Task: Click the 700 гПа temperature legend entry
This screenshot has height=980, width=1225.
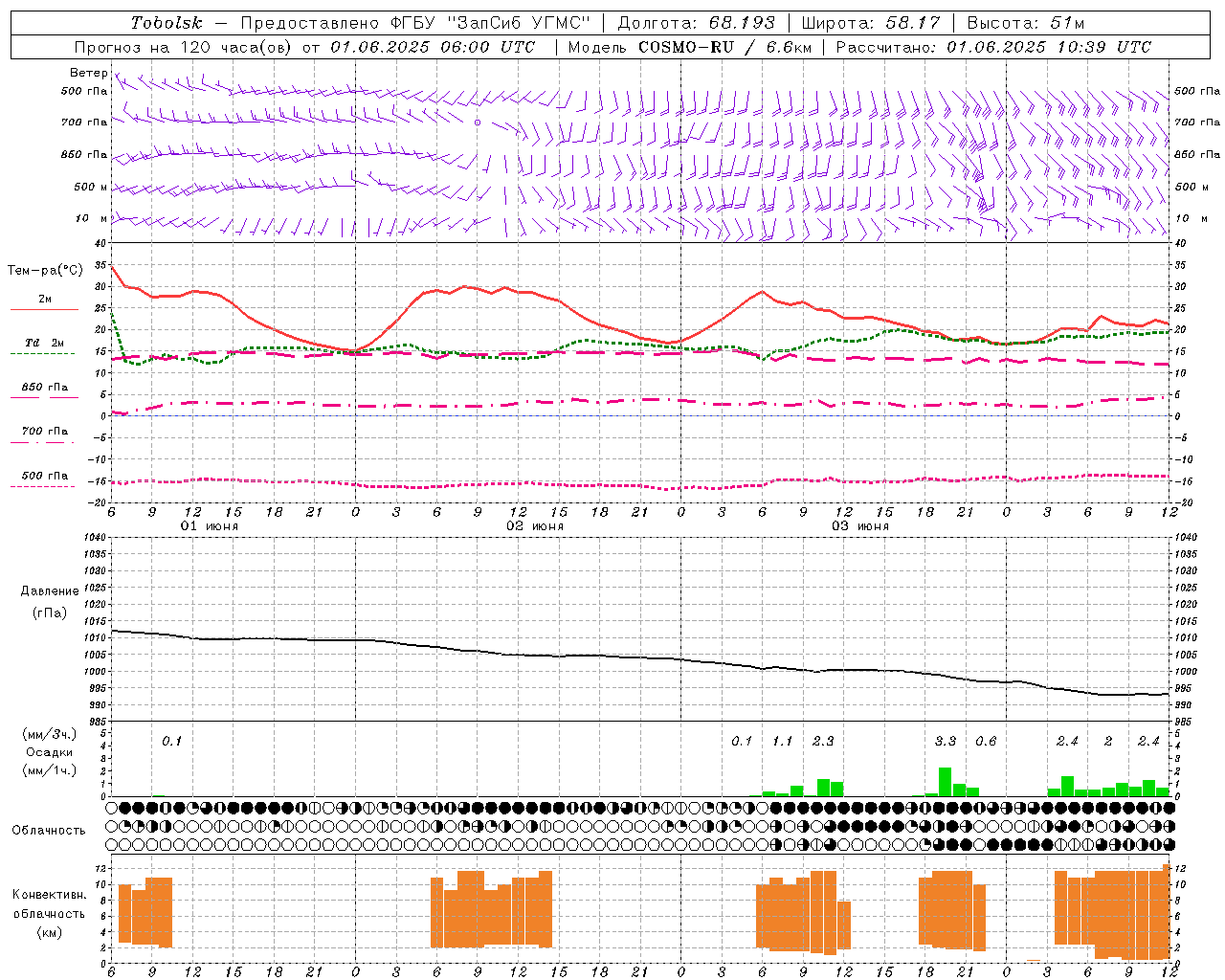Action: click(x=45, y=432)
